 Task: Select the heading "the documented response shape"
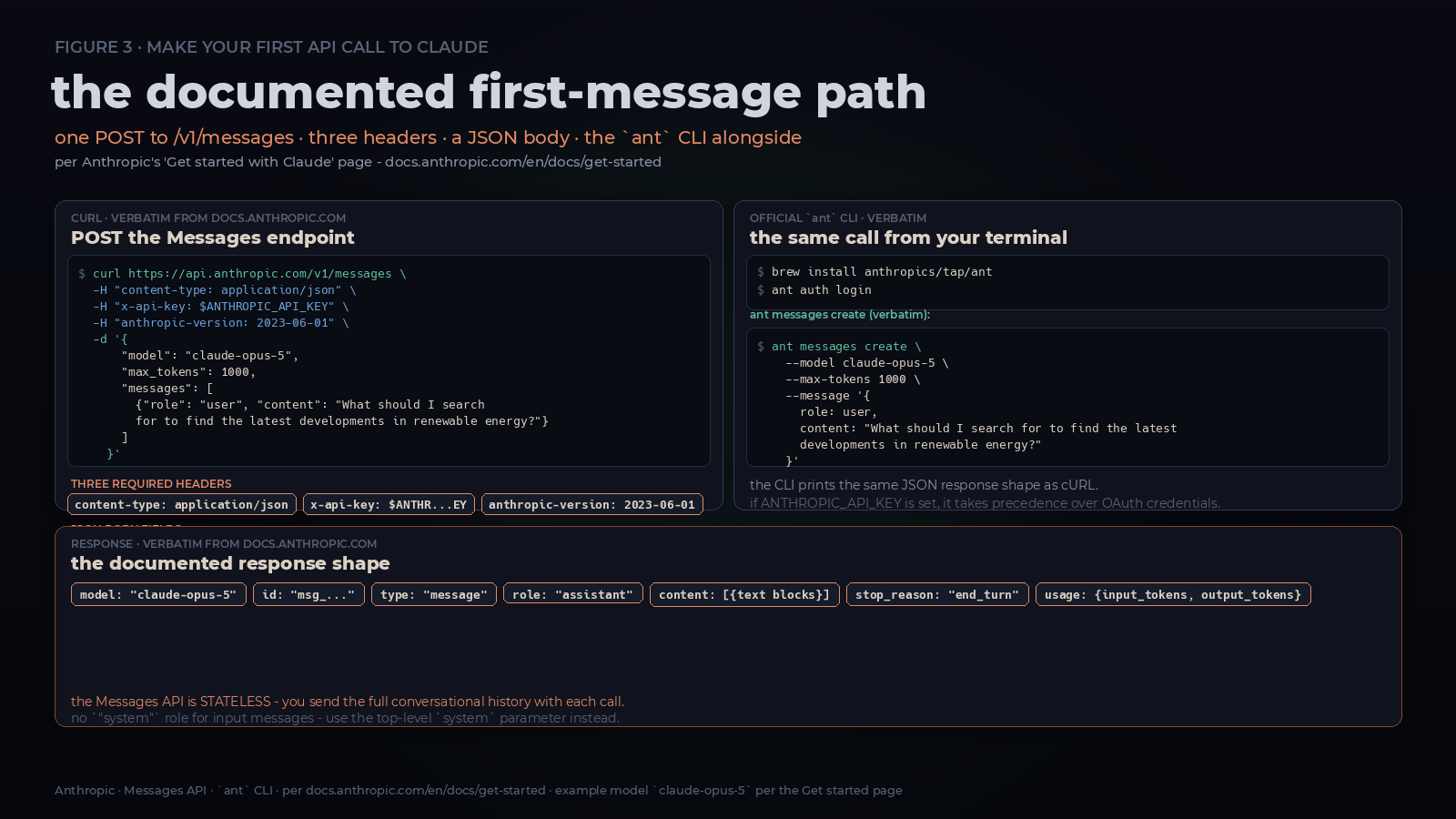(x=230, y=563)
